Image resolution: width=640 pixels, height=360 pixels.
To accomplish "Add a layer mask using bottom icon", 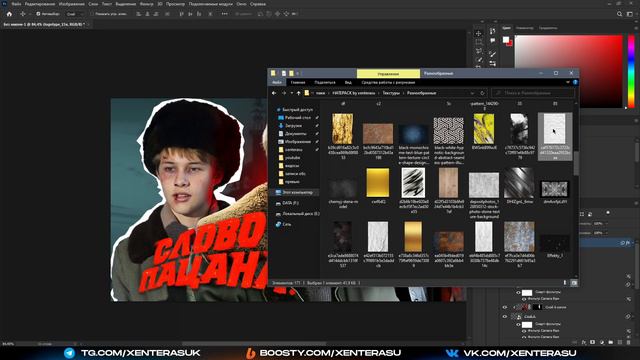I will click(x=593, y=342).
